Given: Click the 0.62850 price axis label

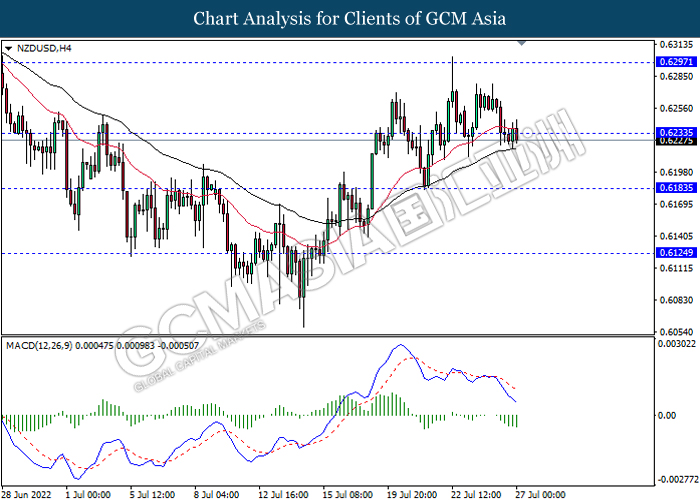Looking at the screenshot, I should [x=677, y=76].
